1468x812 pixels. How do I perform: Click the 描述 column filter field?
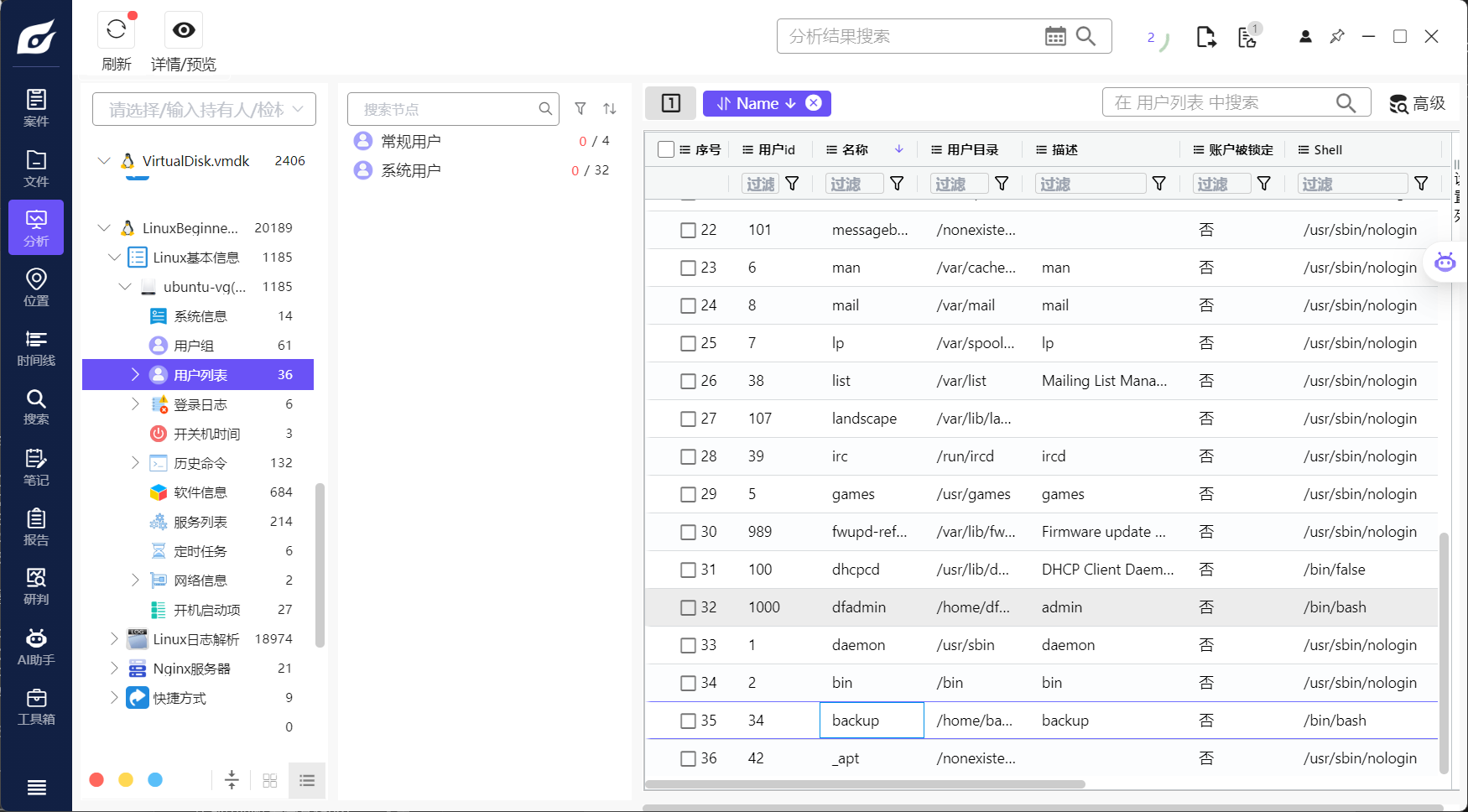1091,184
